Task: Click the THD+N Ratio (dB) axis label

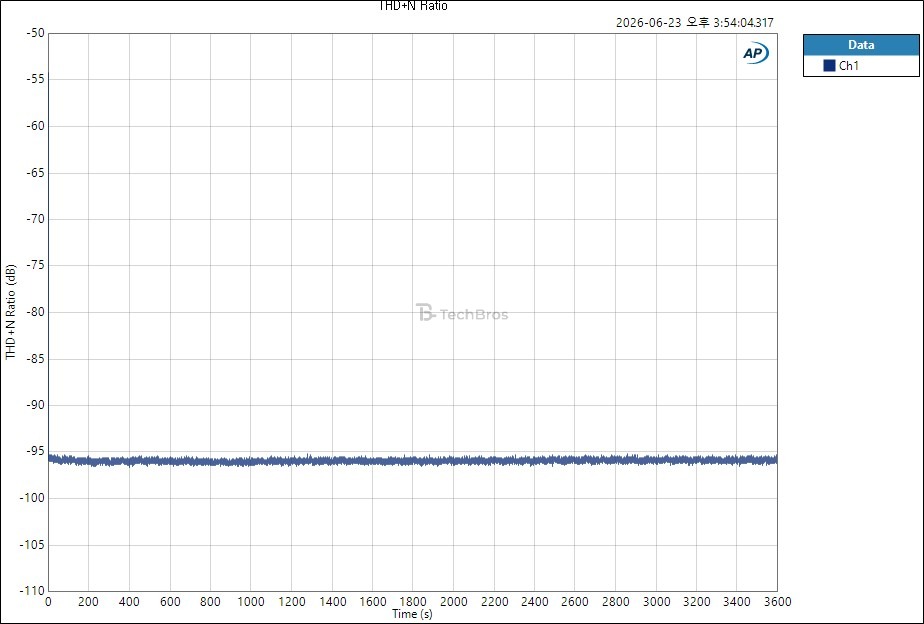Action: [x=11, y=312]
